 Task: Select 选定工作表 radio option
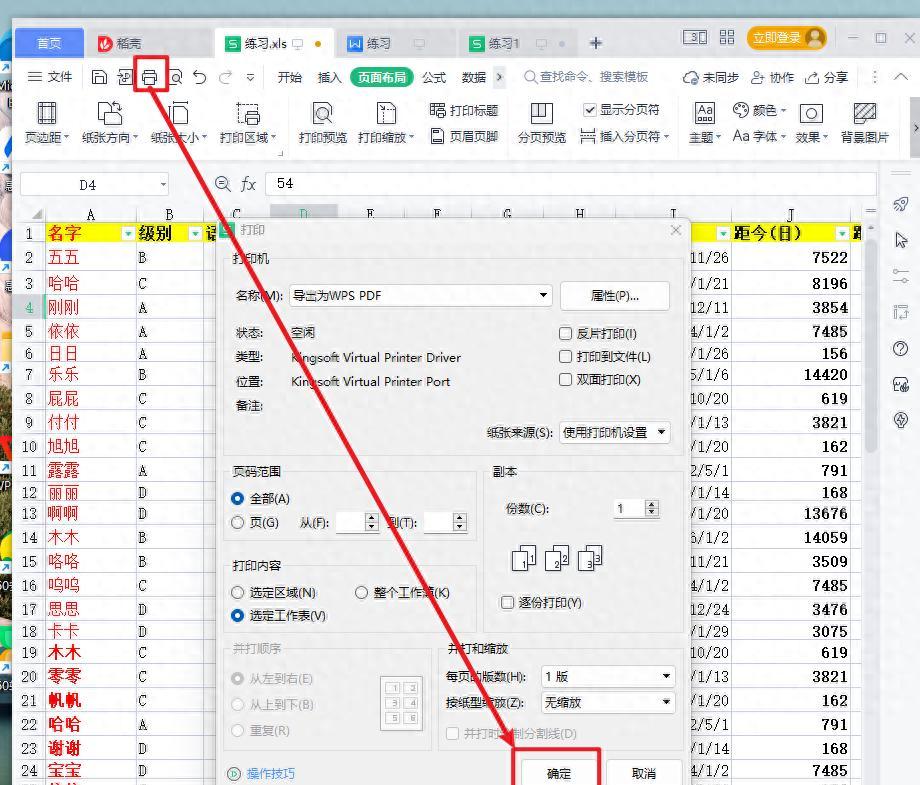coord(238,615)
